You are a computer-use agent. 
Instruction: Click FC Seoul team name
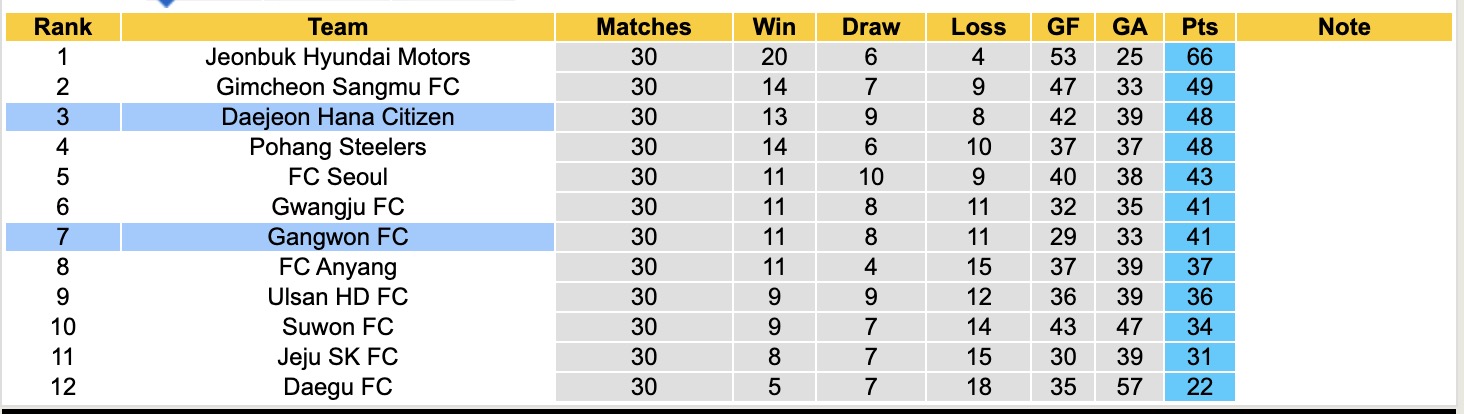(x=338, y=177)
